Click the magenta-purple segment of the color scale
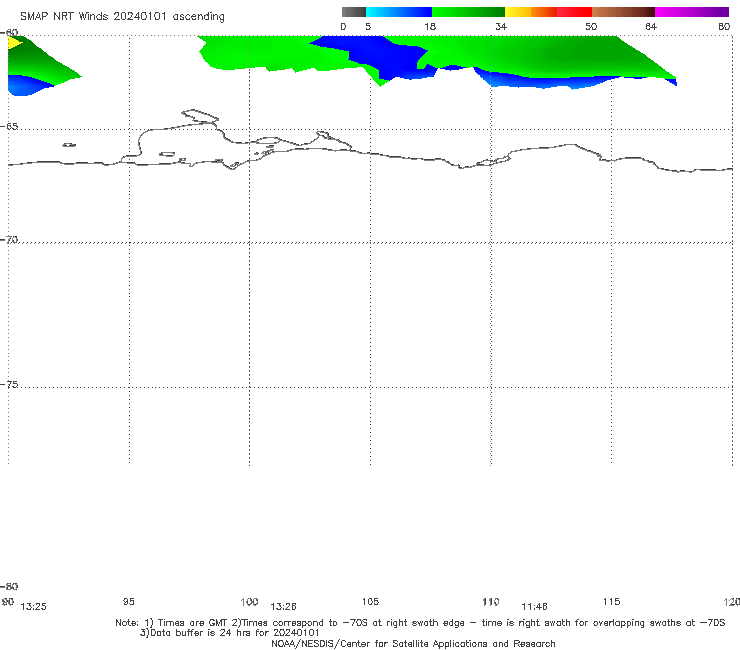 [692, 12]
